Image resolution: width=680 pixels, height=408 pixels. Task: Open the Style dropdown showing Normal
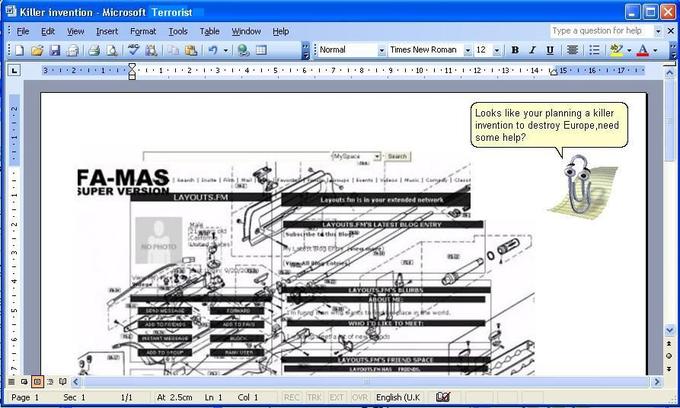(382, 50)
